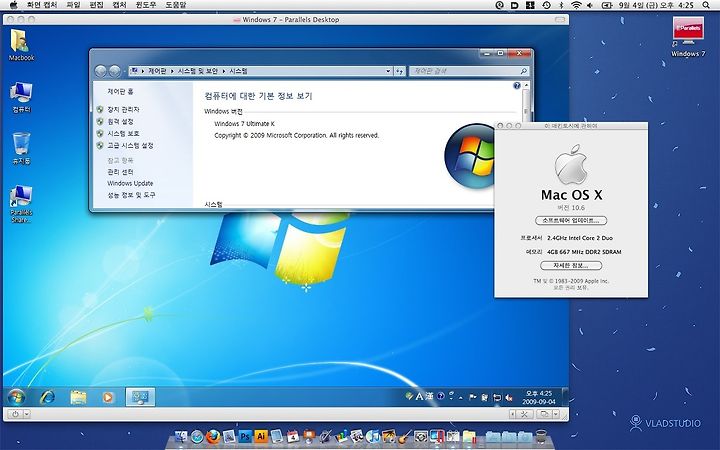Open Safari from the Dock
Image resolution: width=720 pixels, height=450 pixels.
197,437
